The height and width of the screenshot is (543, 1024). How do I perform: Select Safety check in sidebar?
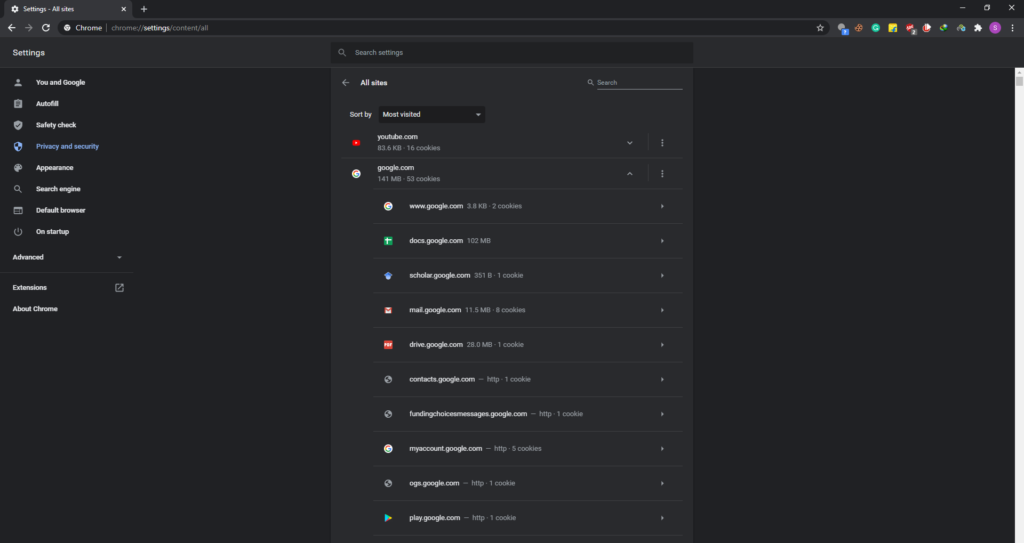coord(56,125)
